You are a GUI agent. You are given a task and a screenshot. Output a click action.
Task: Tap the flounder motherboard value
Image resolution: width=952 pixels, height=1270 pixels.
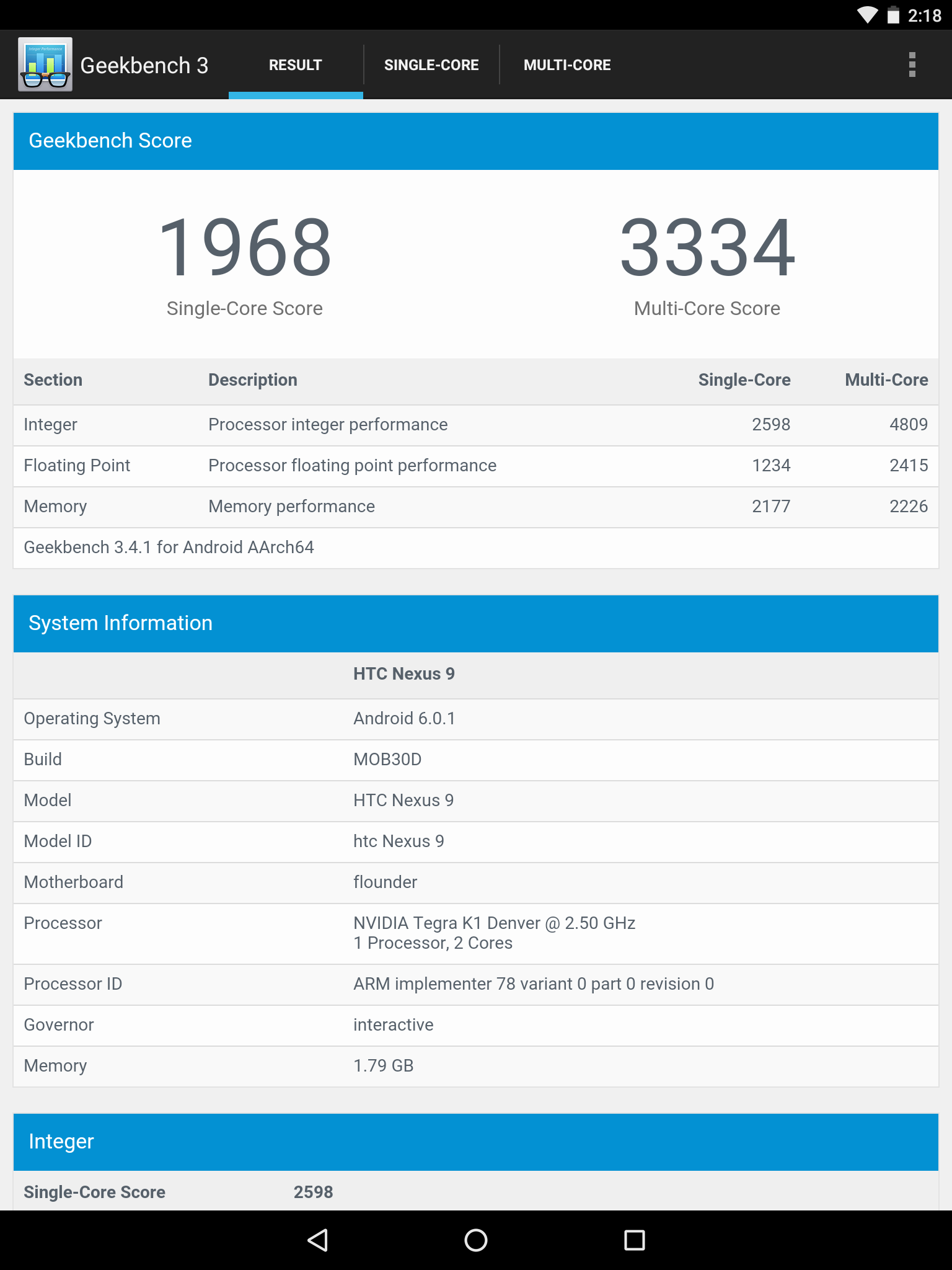tap(385, 882)
